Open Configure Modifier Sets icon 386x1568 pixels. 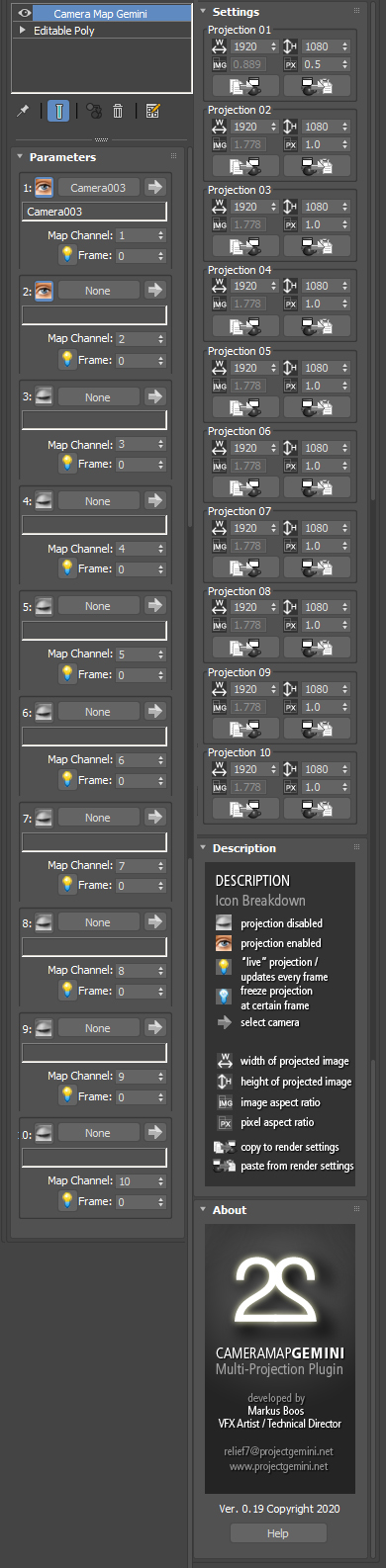click(153, 111)
